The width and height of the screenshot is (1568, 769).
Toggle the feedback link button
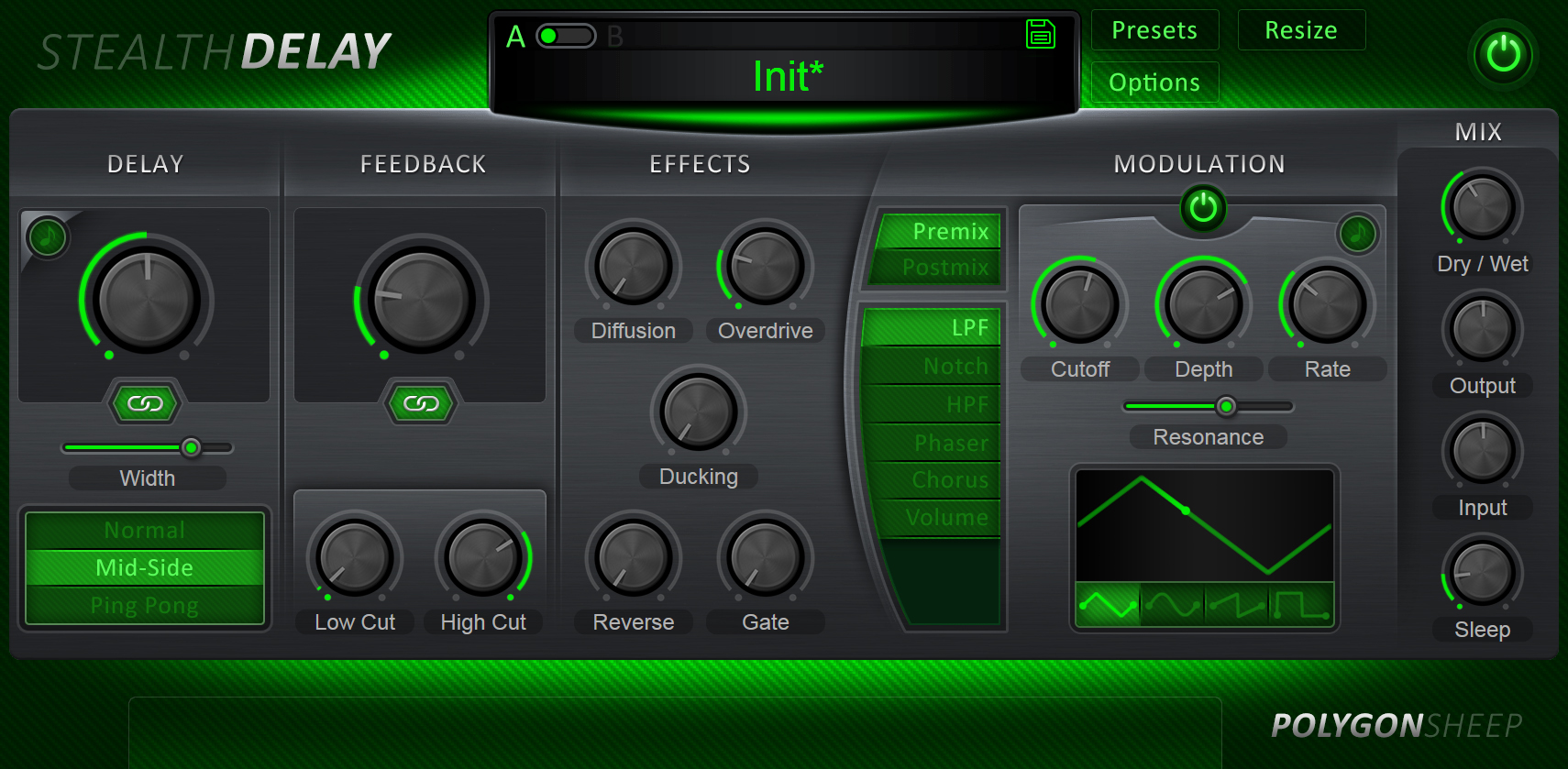pyautogui.click(x=421, y=403)
